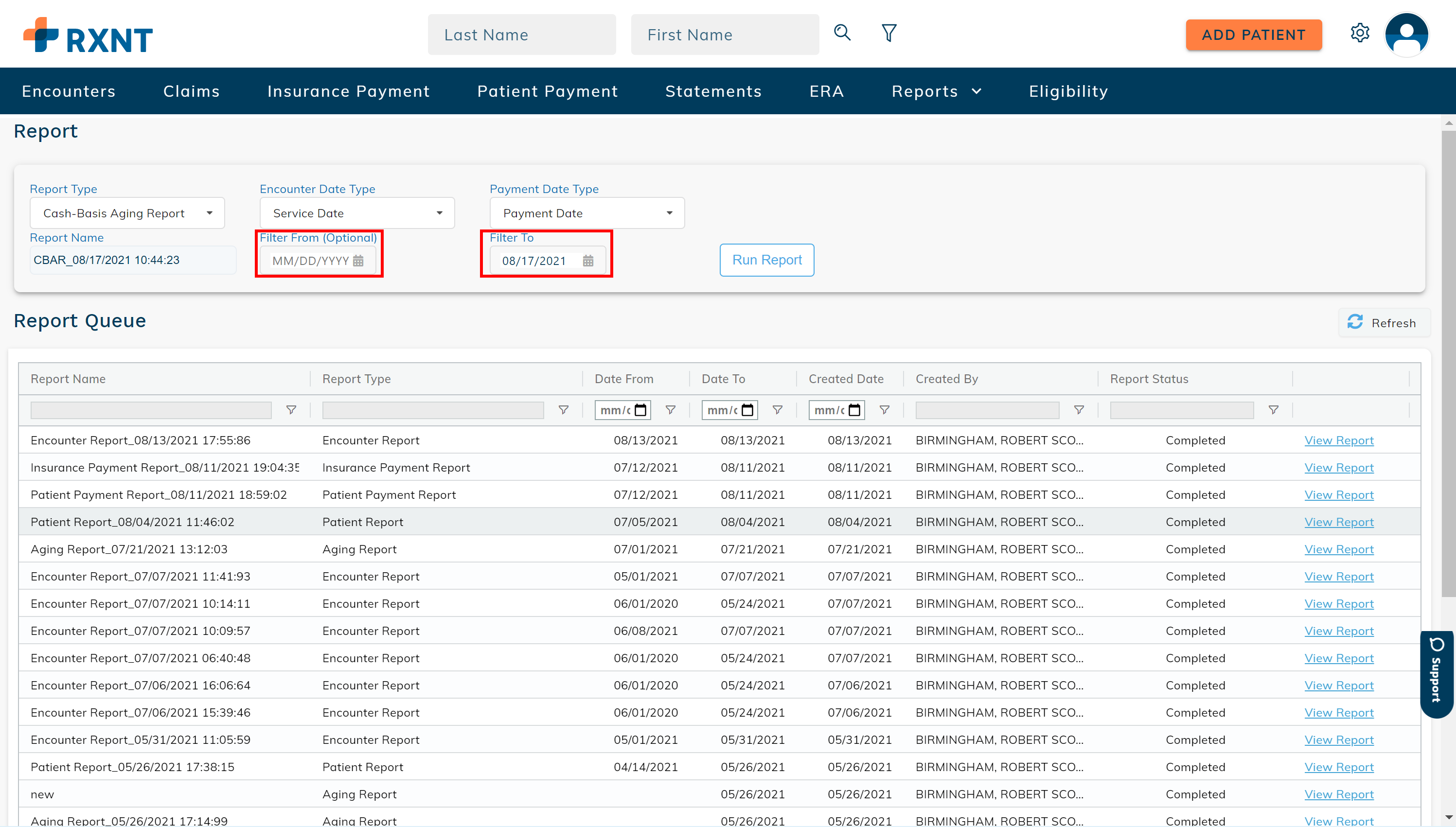
Task: Open the Patient Payment tab
Action: (548, 91)
